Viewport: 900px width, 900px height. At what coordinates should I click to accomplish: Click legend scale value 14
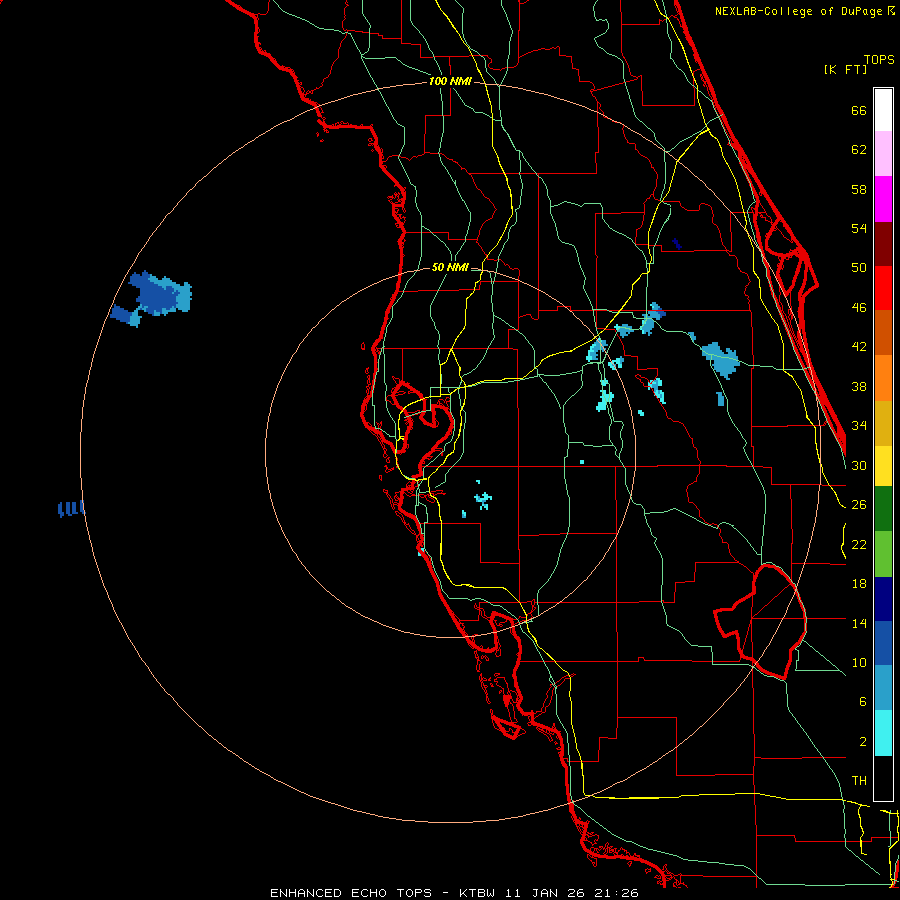pyautogui.click(x=859, y=623)
